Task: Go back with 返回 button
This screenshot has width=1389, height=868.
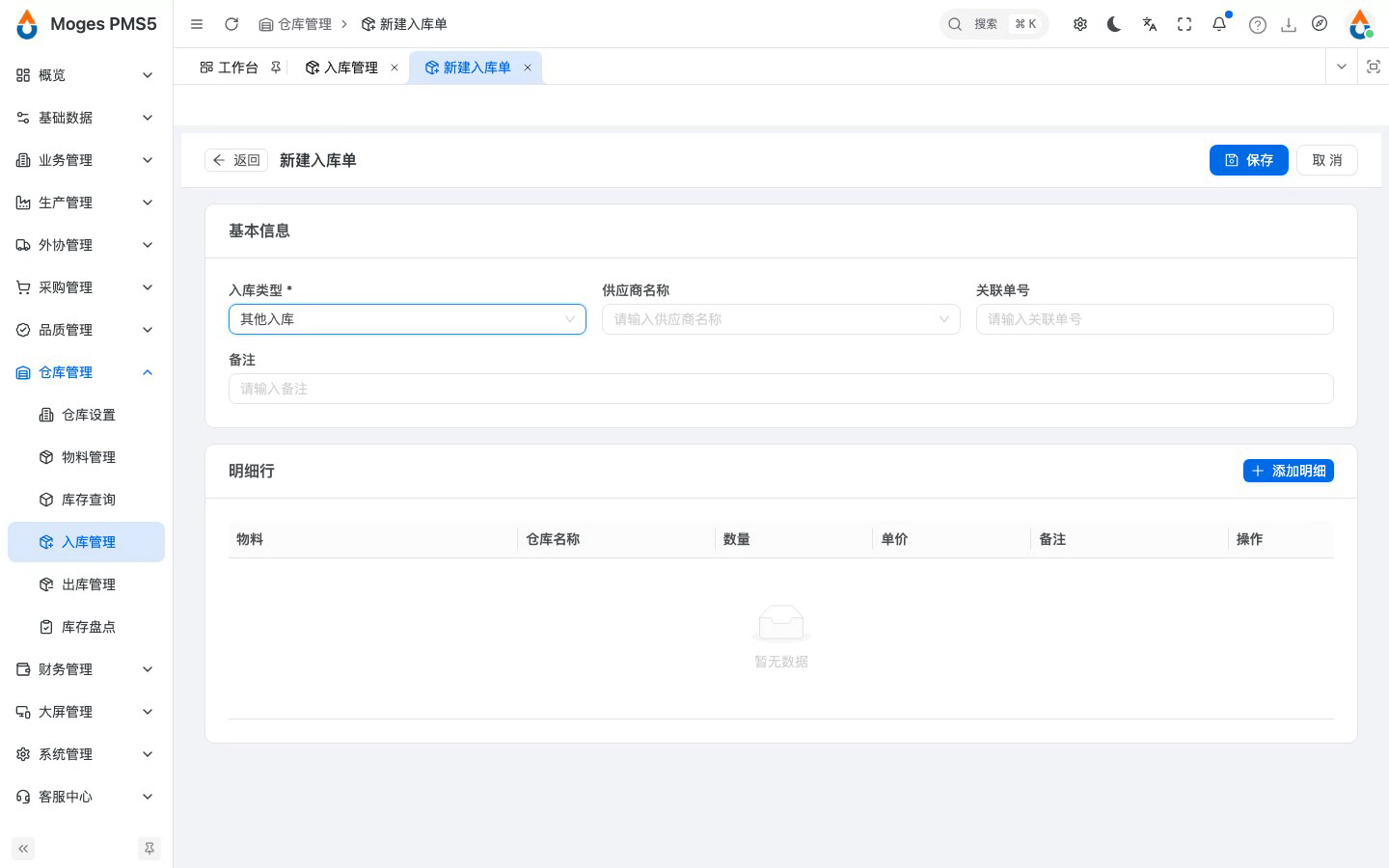Action: coord(236,160)
